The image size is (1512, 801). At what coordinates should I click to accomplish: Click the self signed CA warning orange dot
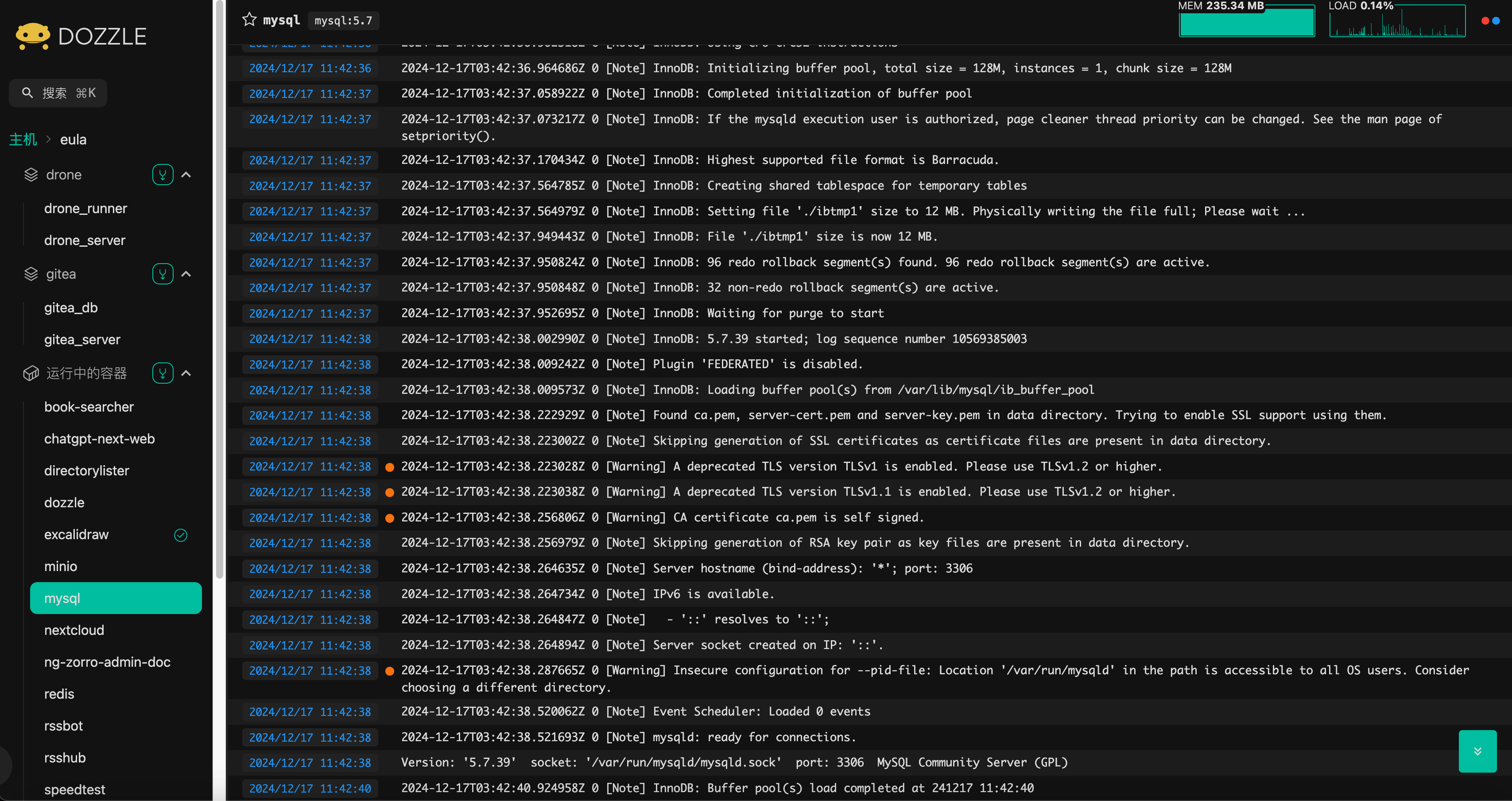(x=389, y=518)
